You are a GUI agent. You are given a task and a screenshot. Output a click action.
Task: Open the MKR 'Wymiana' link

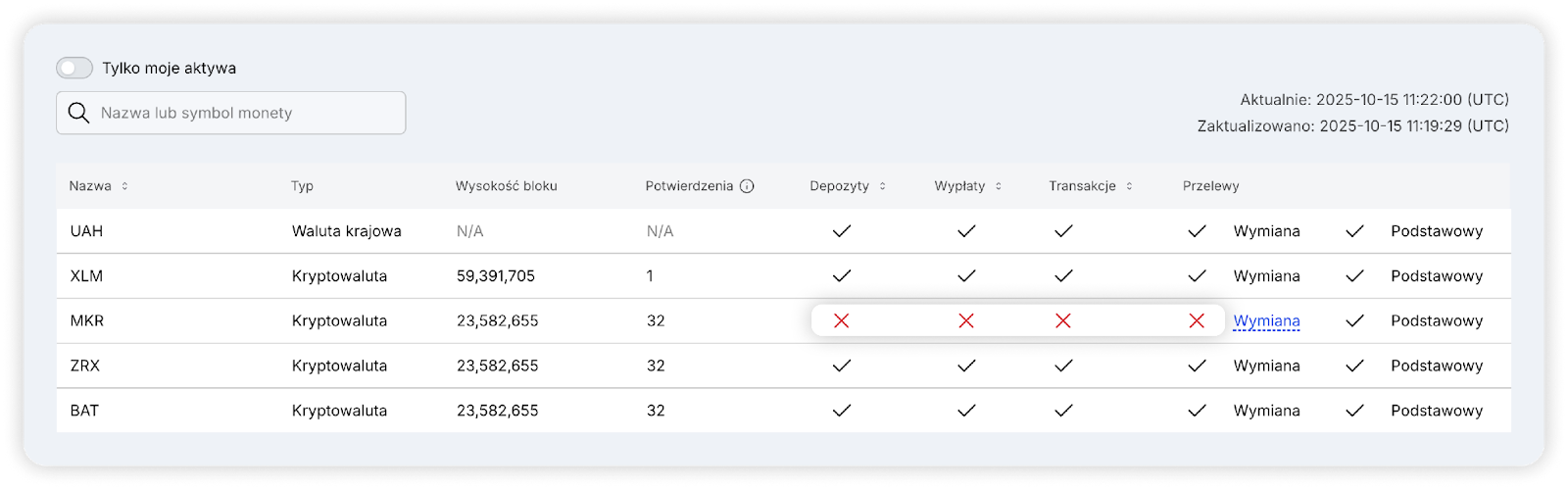click(x=1266, y=320)
